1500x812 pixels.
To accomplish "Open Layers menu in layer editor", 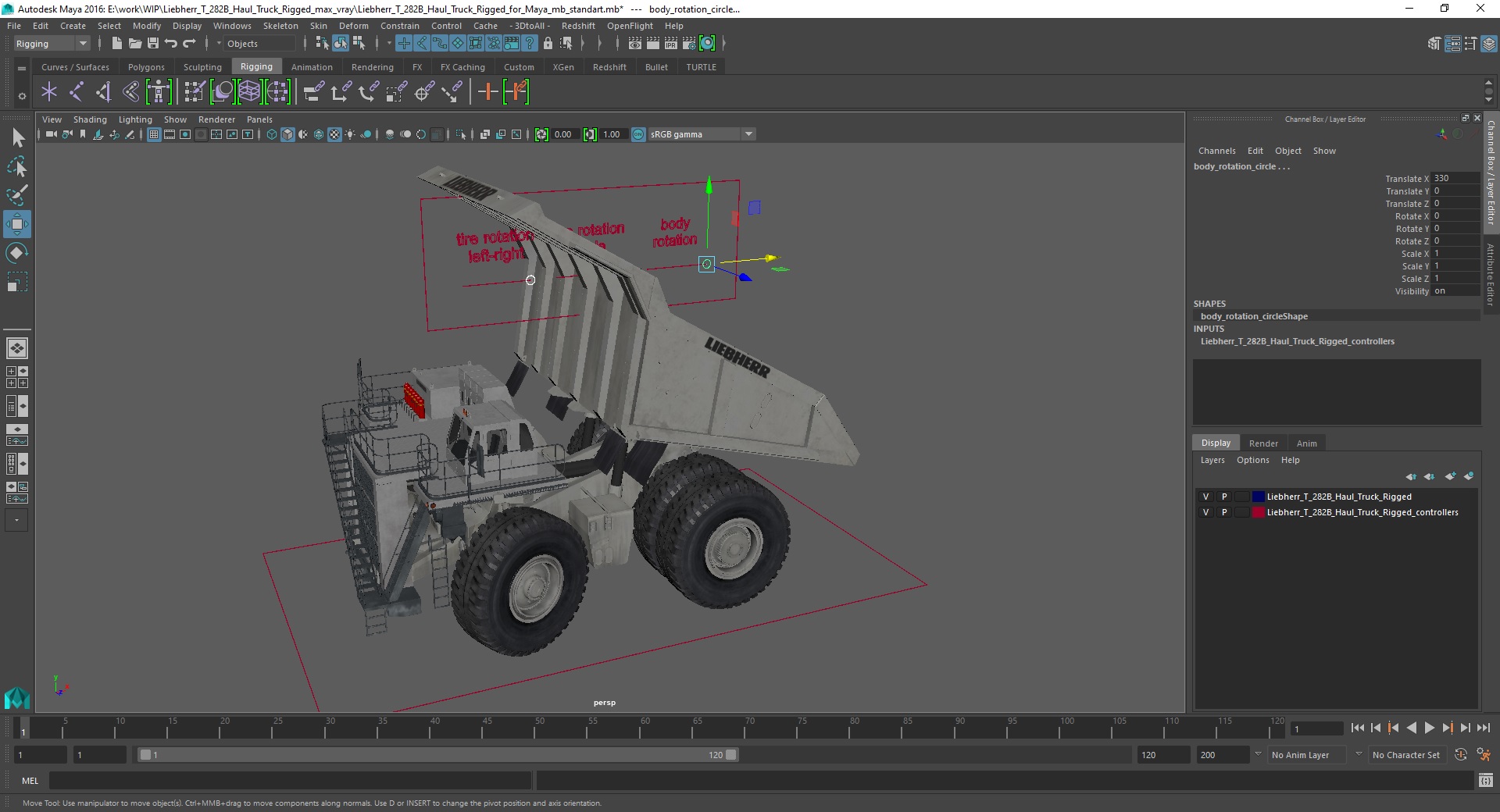I will [1212, 460].
